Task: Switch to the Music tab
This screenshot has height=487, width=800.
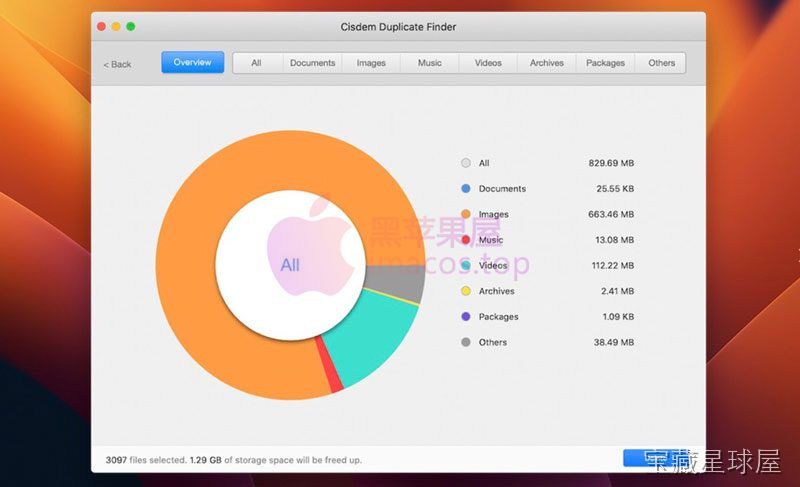Action: [x=430, y=63]
